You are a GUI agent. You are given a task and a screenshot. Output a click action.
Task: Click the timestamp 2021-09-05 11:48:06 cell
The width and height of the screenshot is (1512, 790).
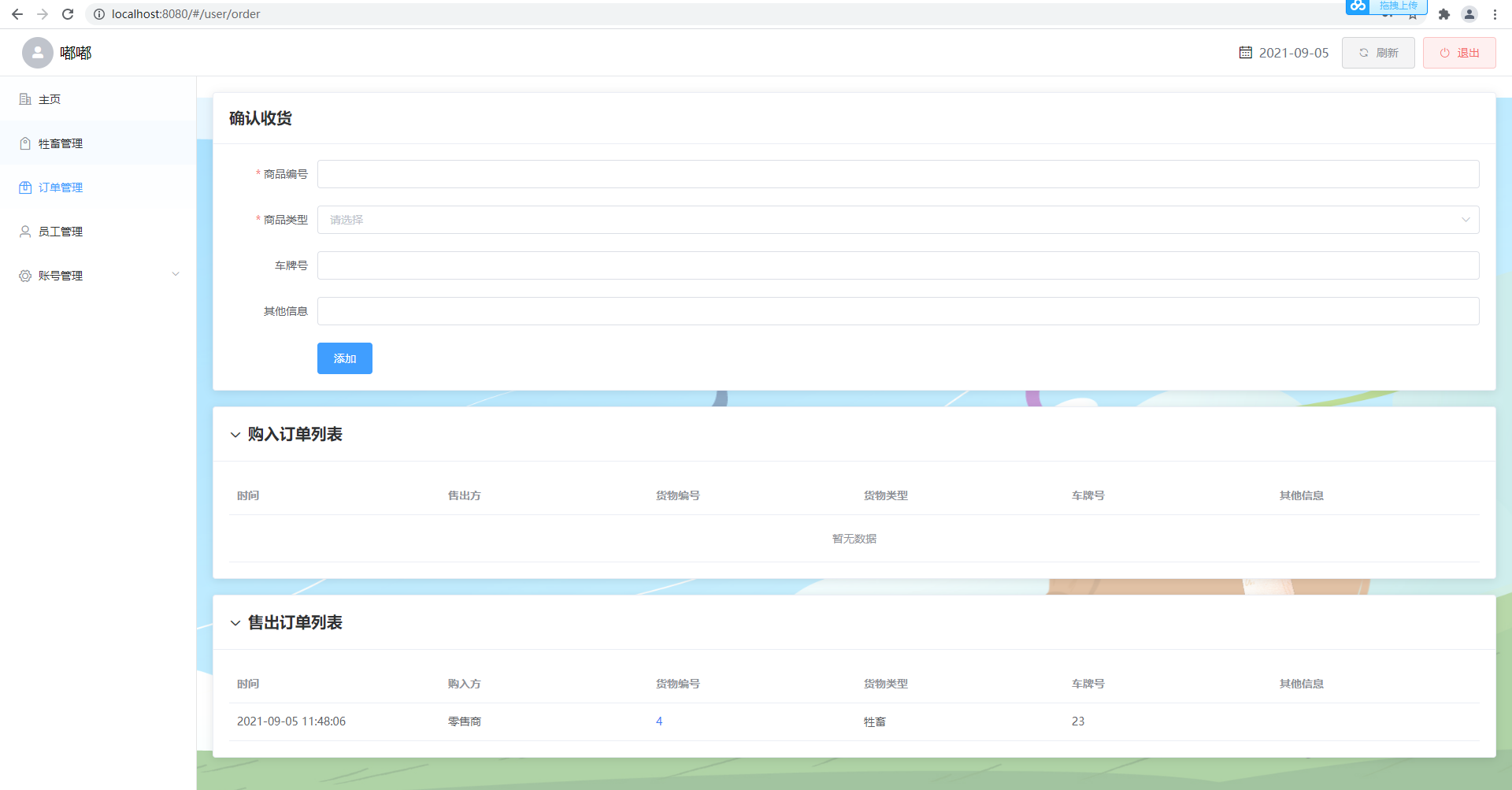click(291, 721)
